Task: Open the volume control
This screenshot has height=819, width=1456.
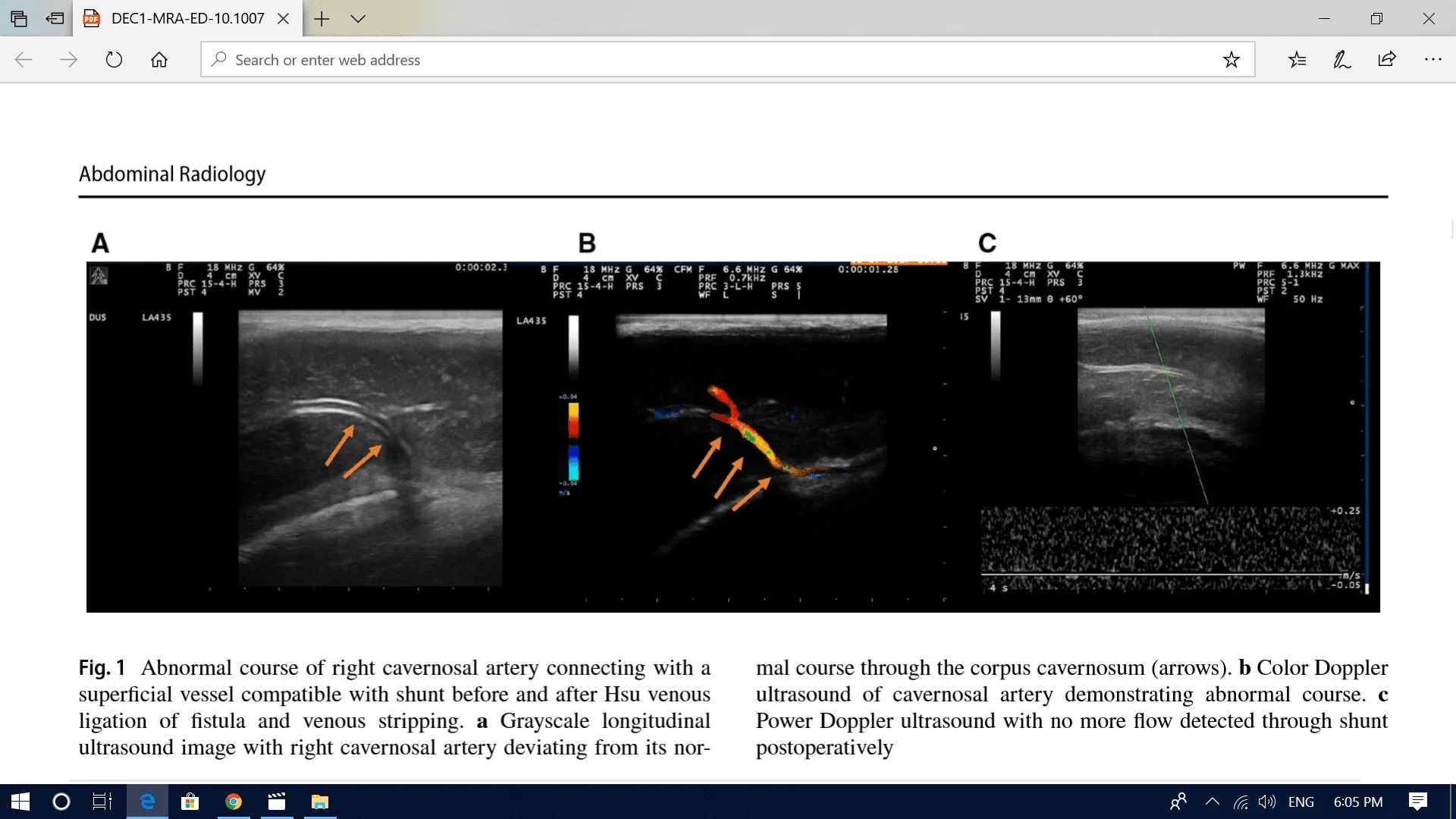Action: coord(1267,802)
